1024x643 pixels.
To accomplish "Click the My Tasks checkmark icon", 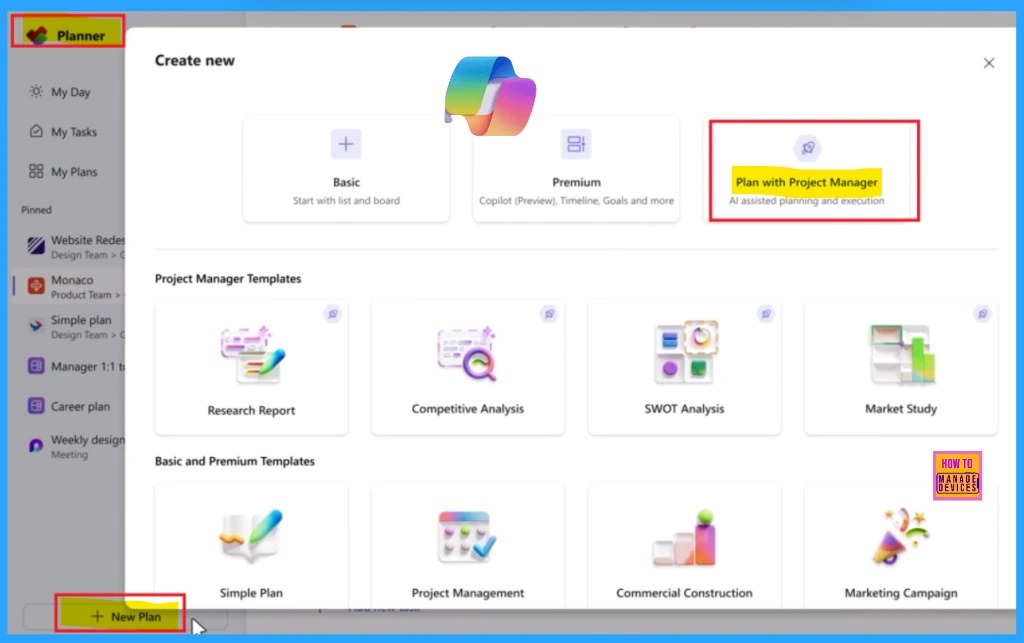I will pyautogui.click(x=37, y=131).
